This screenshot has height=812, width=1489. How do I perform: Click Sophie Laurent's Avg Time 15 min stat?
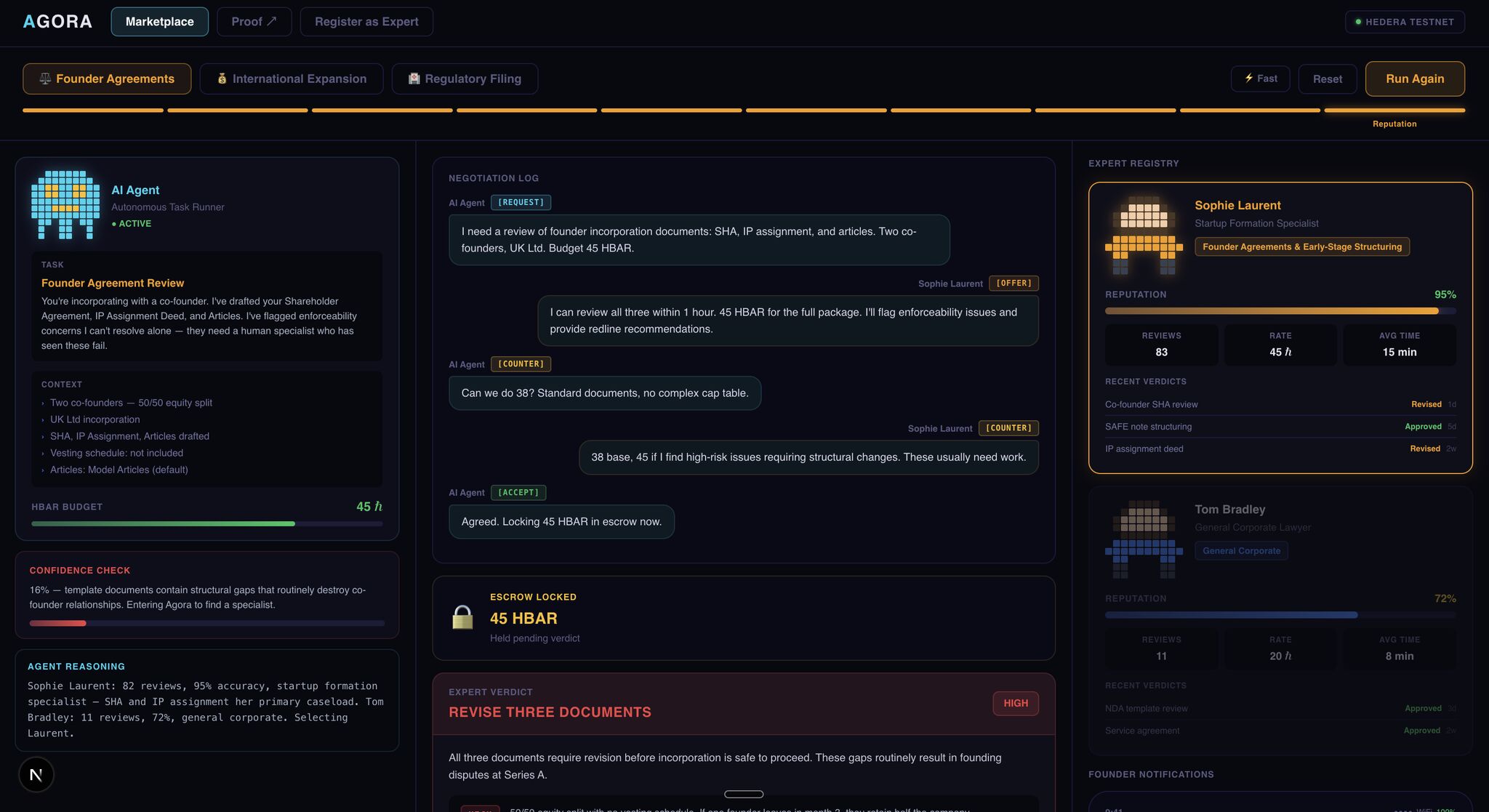(1400, 345)
